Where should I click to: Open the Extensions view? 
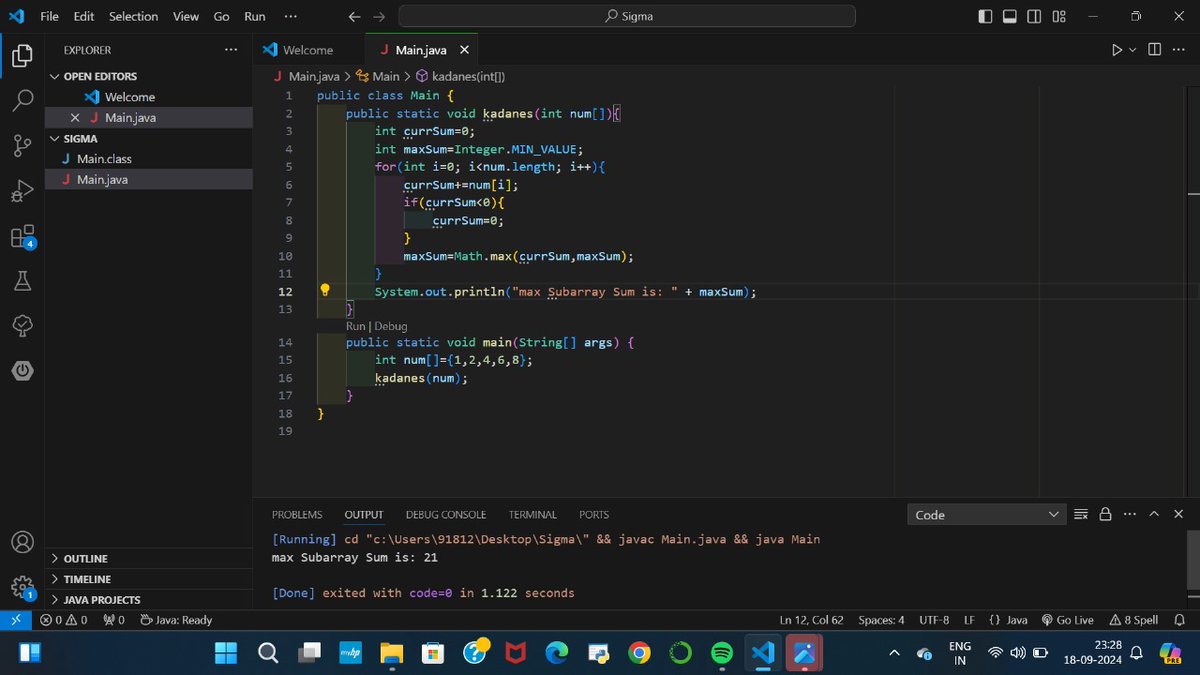[22, 237]
